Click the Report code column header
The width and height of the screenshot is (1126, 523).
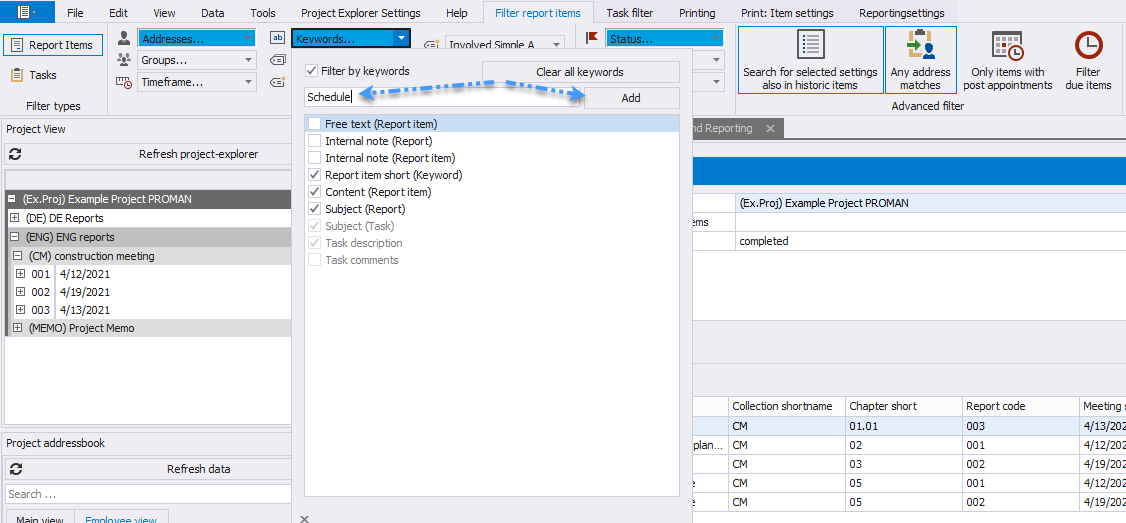point(1020,406)
